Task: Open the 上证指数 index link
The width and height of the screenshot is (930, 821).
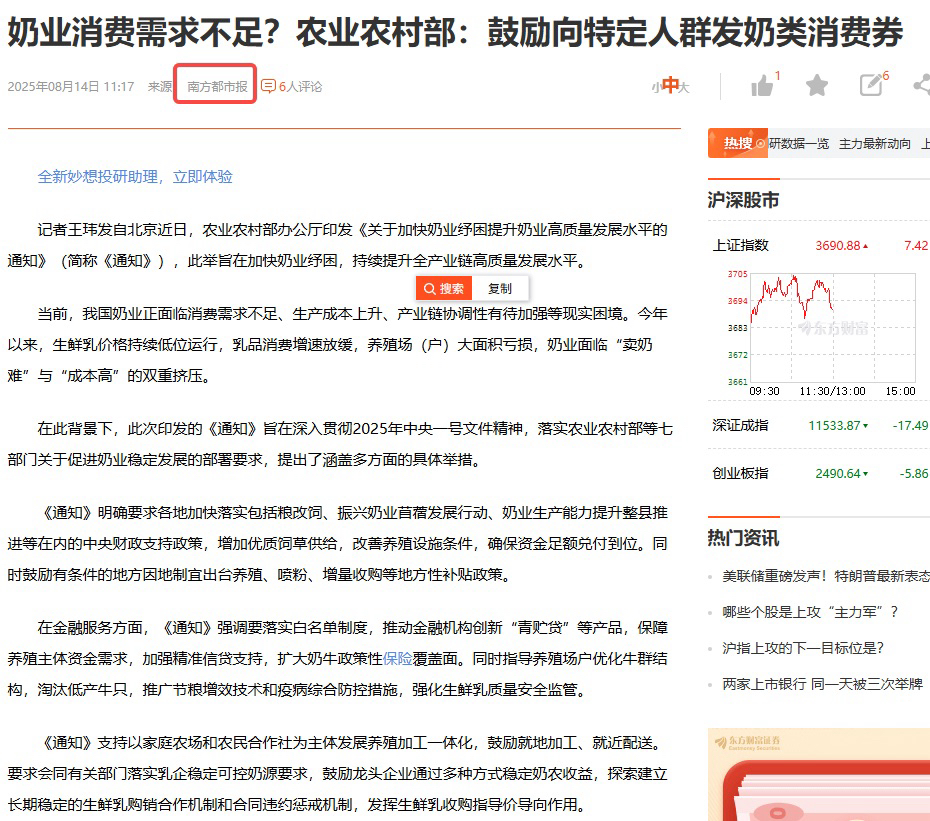Action: (x=740, y=245)
